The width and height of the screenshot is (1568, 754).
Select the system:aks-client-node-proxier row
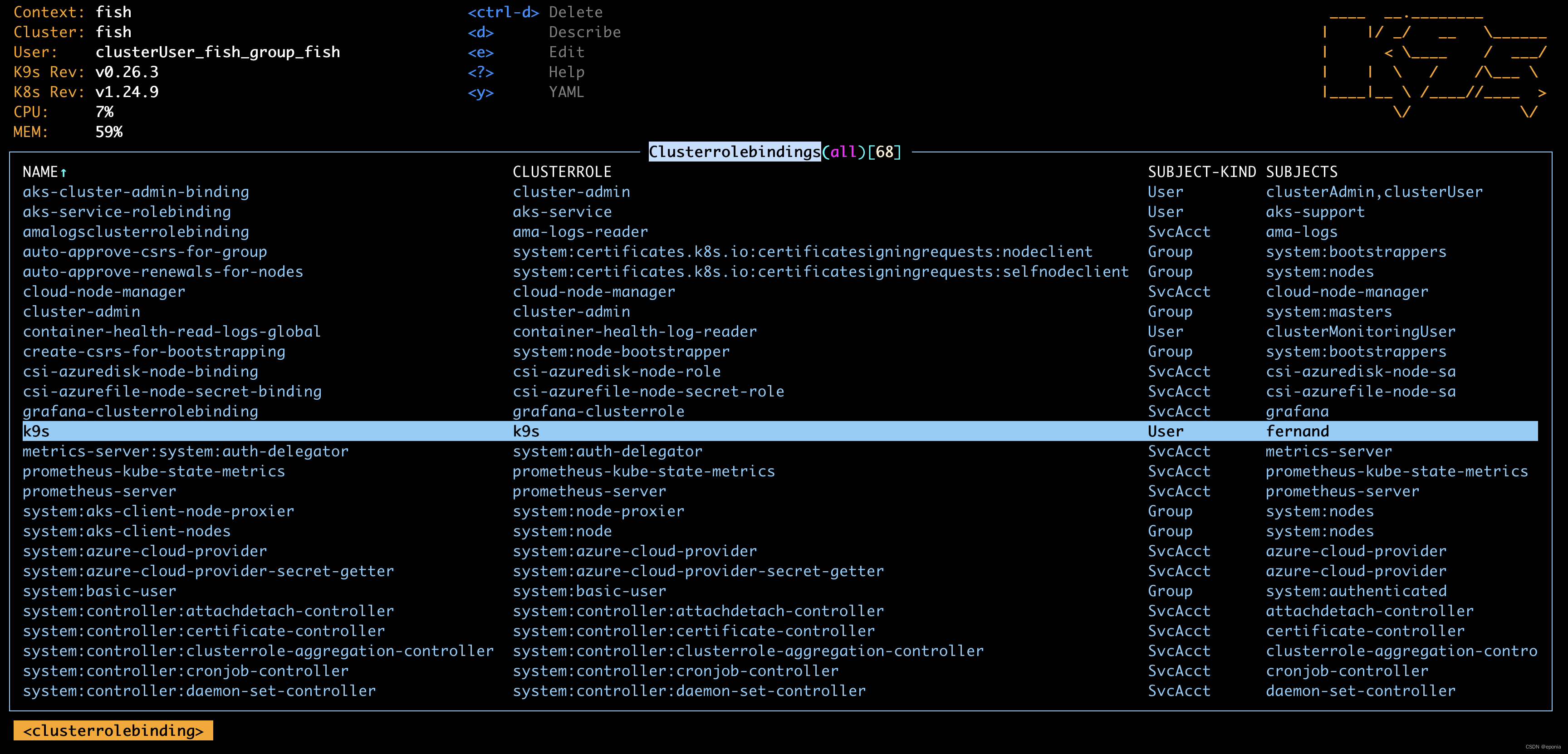[780, 512]
